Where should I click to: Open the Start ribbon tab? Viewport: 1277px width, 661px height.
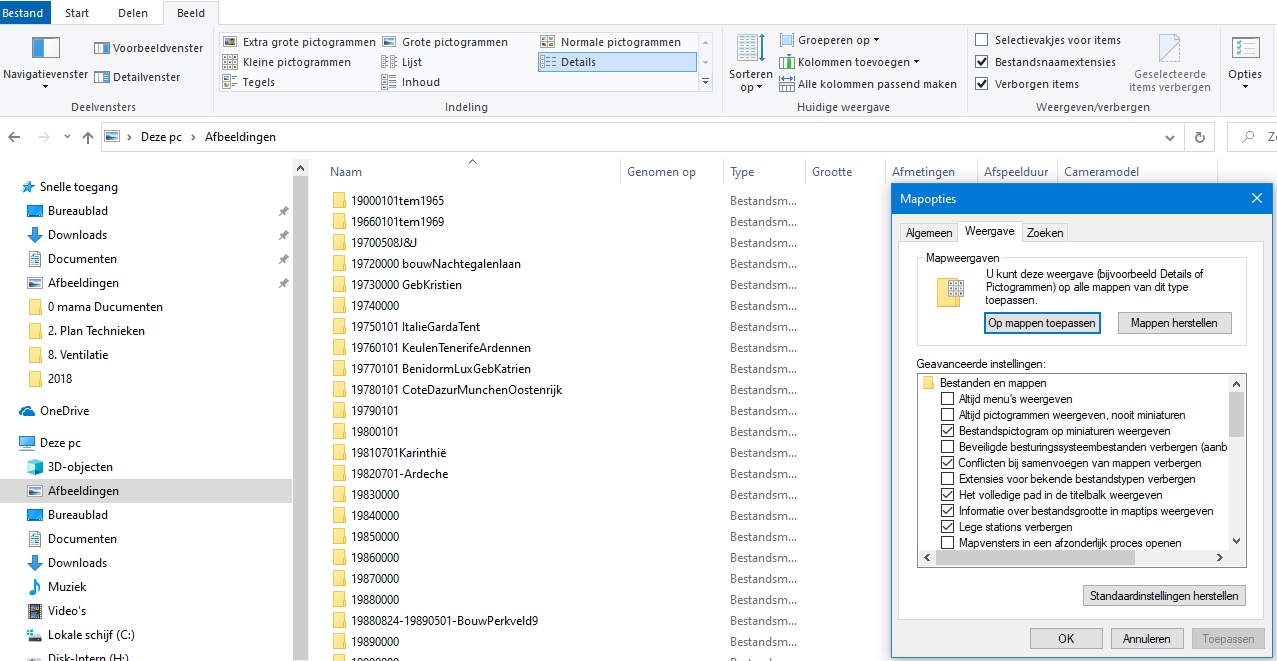tap(77, 13)
